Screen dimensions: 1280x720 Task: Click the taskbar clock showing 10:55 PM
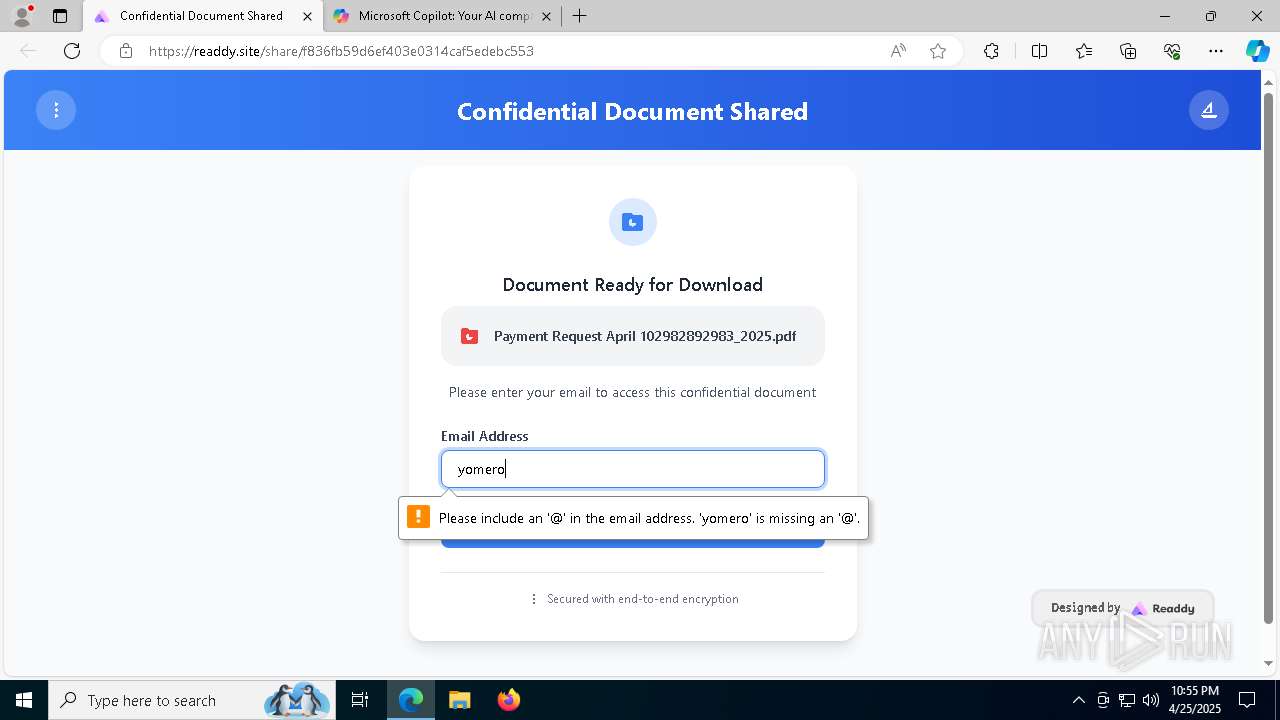pyautogui.click(x=1195, y=700)
